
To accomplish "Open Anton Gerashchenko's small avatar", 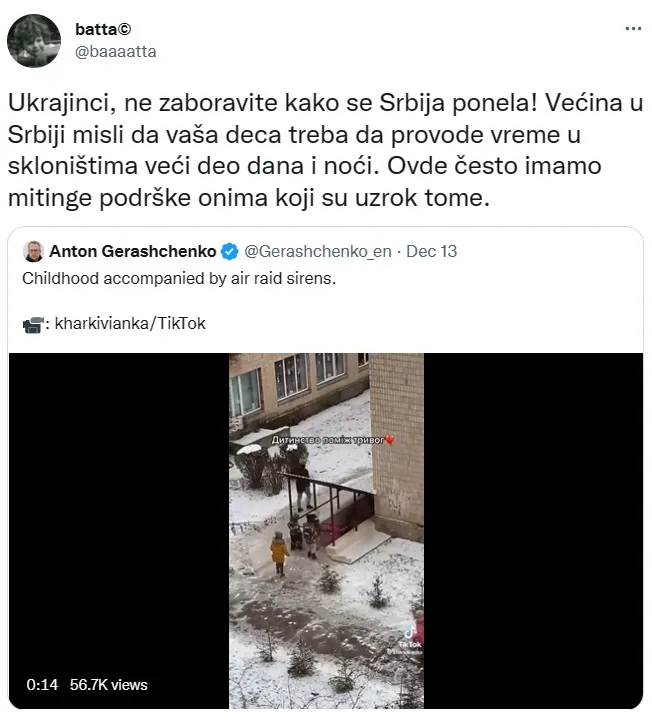I will click(x=33, y=251).
